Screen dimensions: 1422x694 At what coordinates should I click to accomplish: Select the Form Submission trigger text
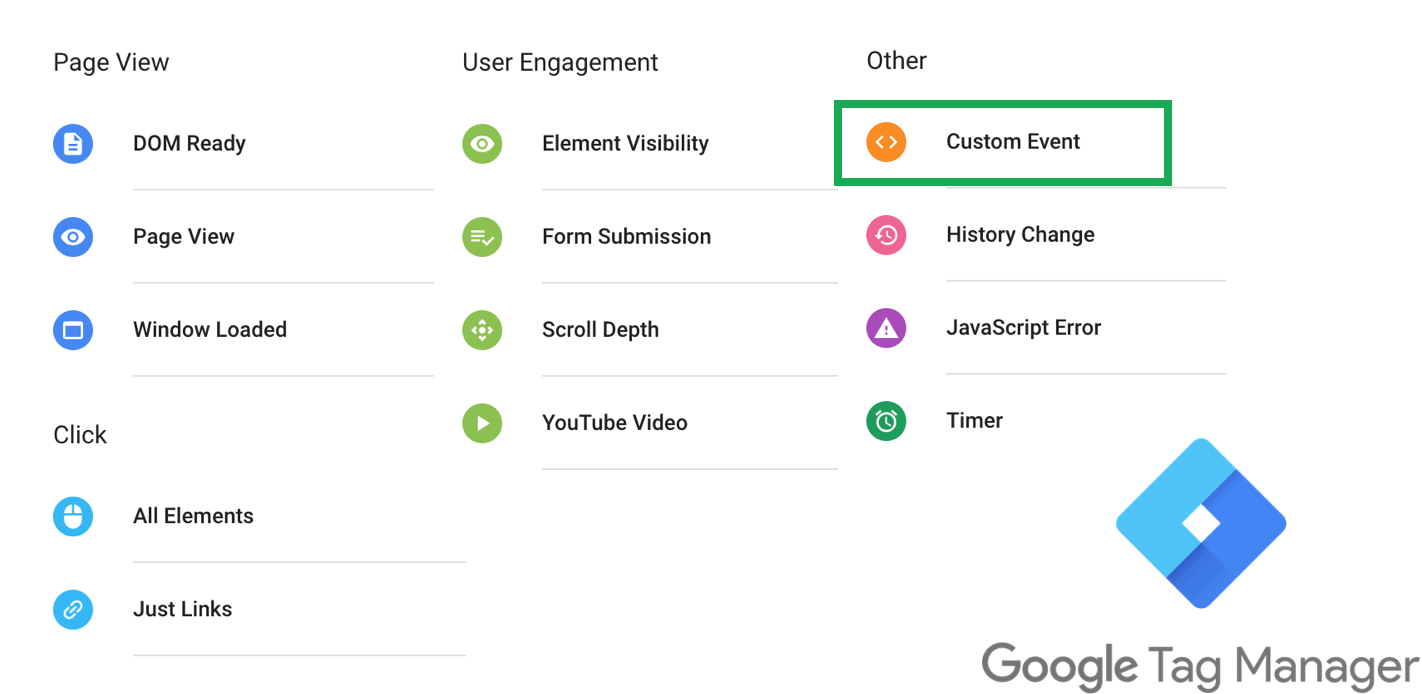point(626,237)
